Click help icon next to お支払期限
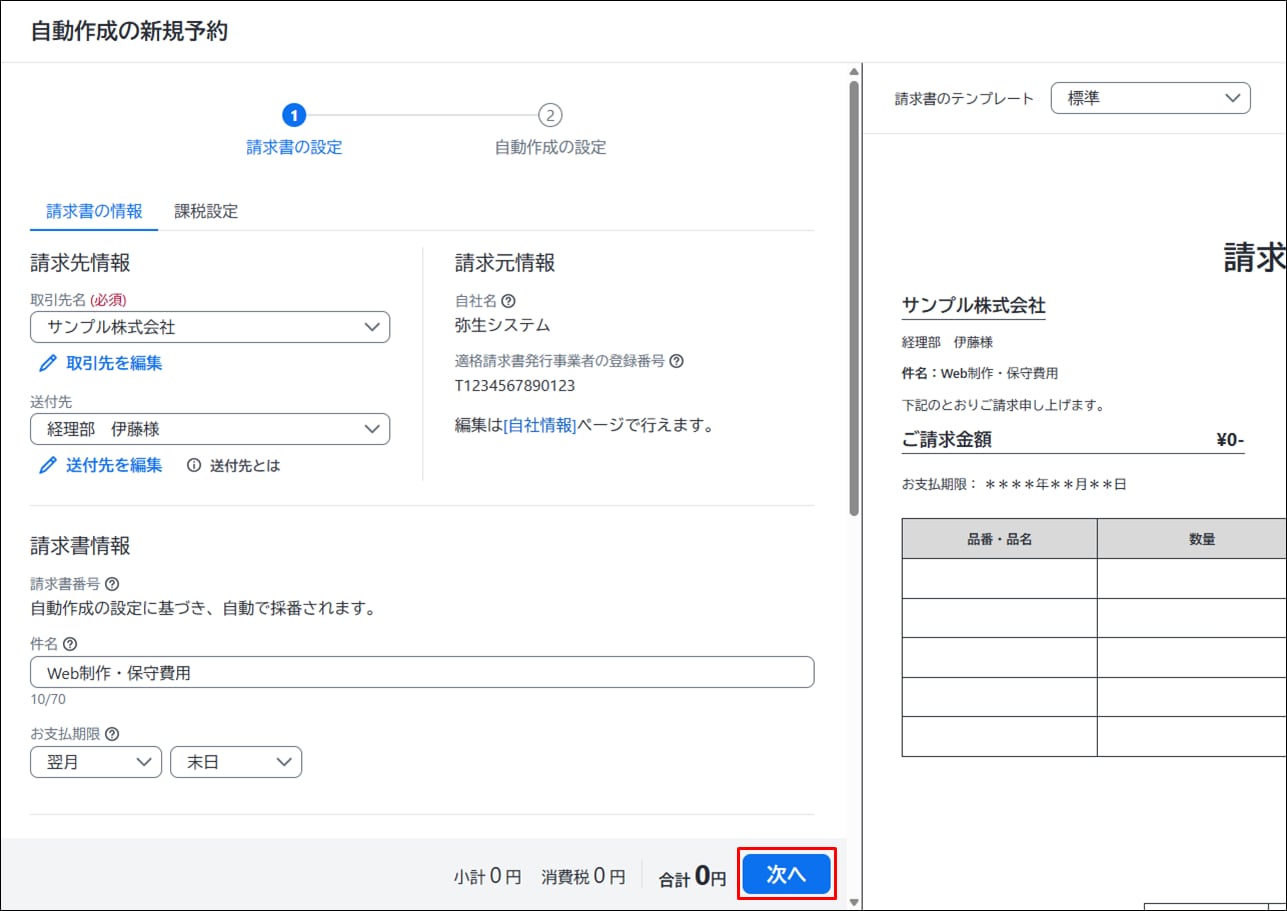 [112, 733]
